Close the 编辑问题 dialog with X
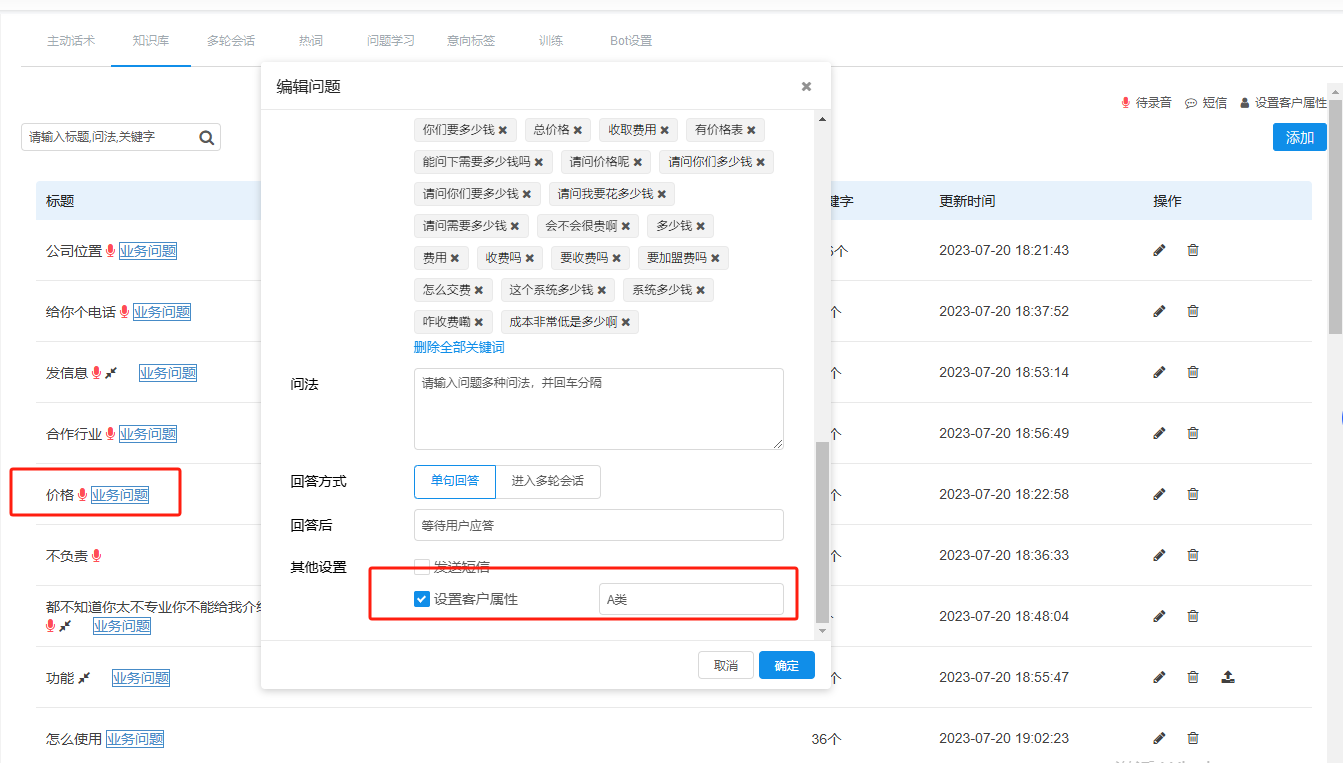This screenshot has width=1343, height=763. [x=806, y=87]
